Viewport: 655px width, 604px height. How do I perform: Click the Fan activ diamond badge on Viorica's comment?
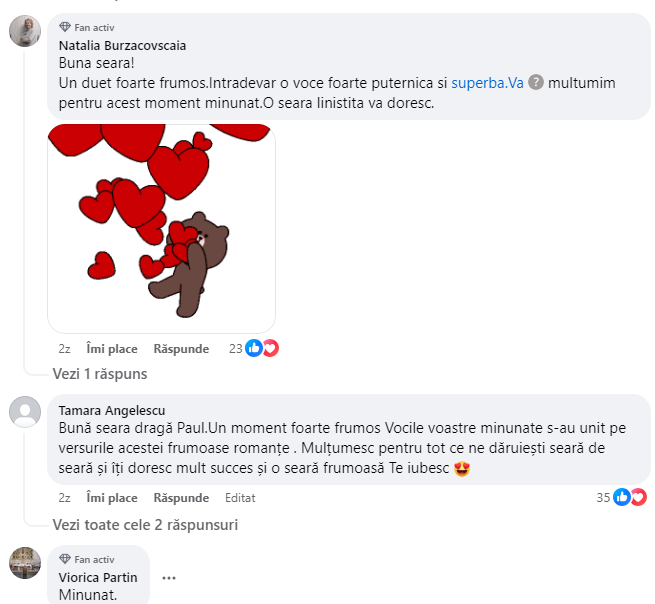tap(65, 559)
